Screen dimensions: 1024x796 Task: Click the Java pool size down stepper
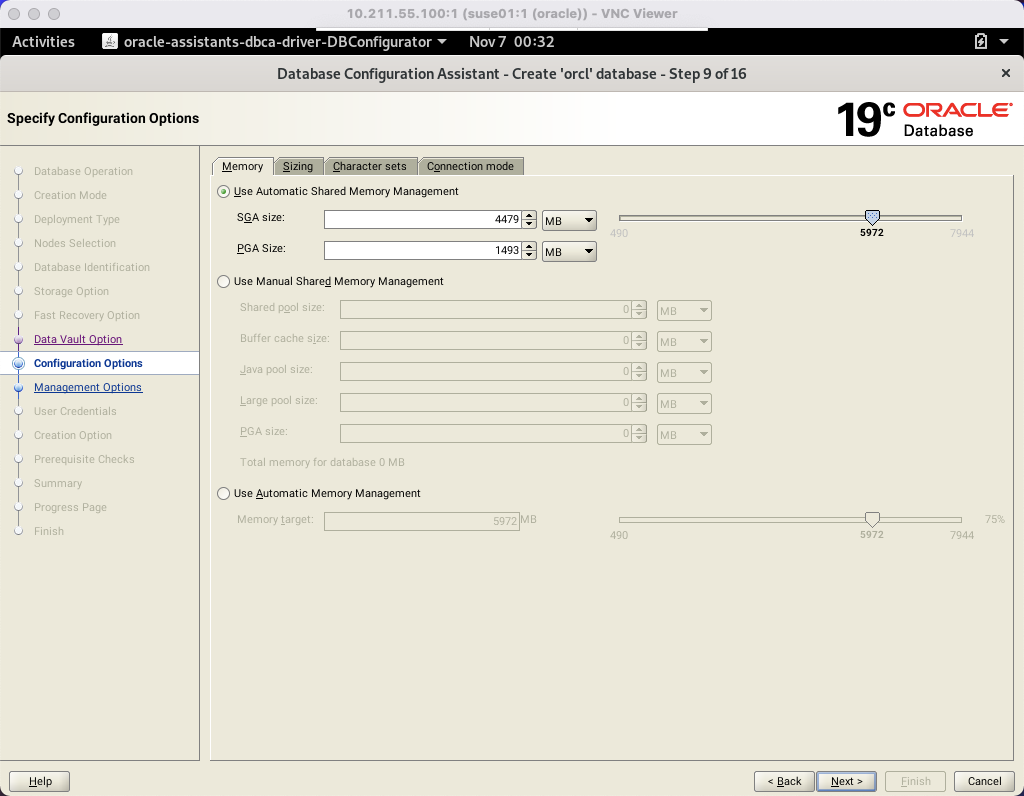(x=639, y=377)
